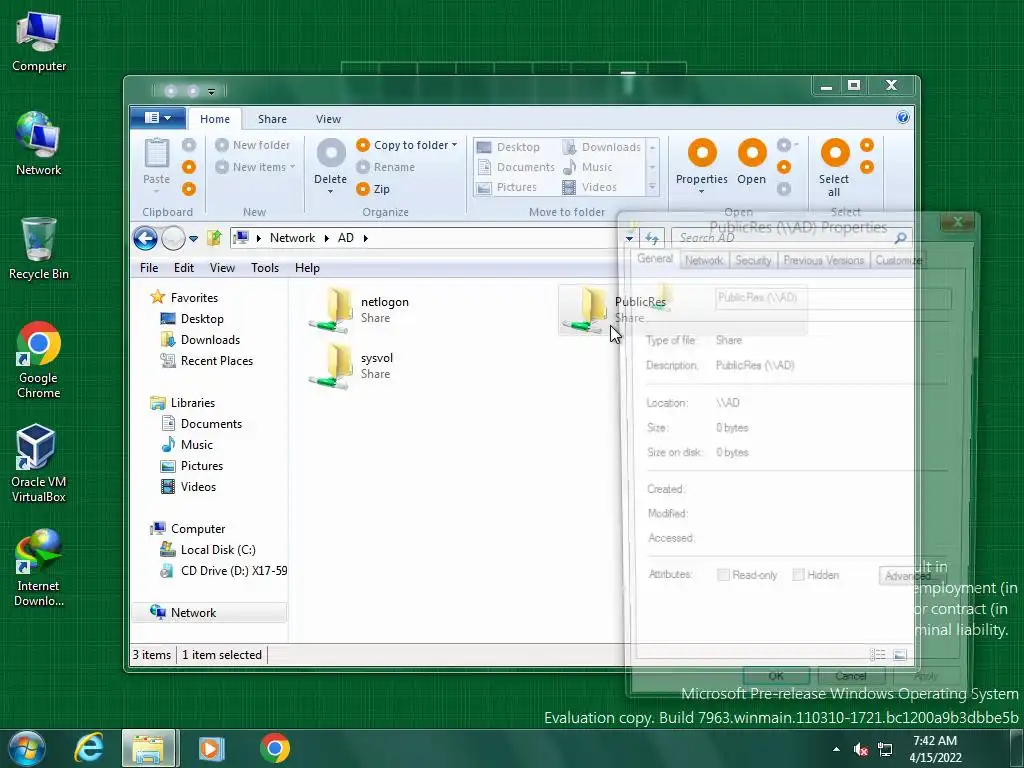Open the File menu button dropdown in ribbon
Viewport: 1024px width, 768px height.
click(x=157, y=118)
